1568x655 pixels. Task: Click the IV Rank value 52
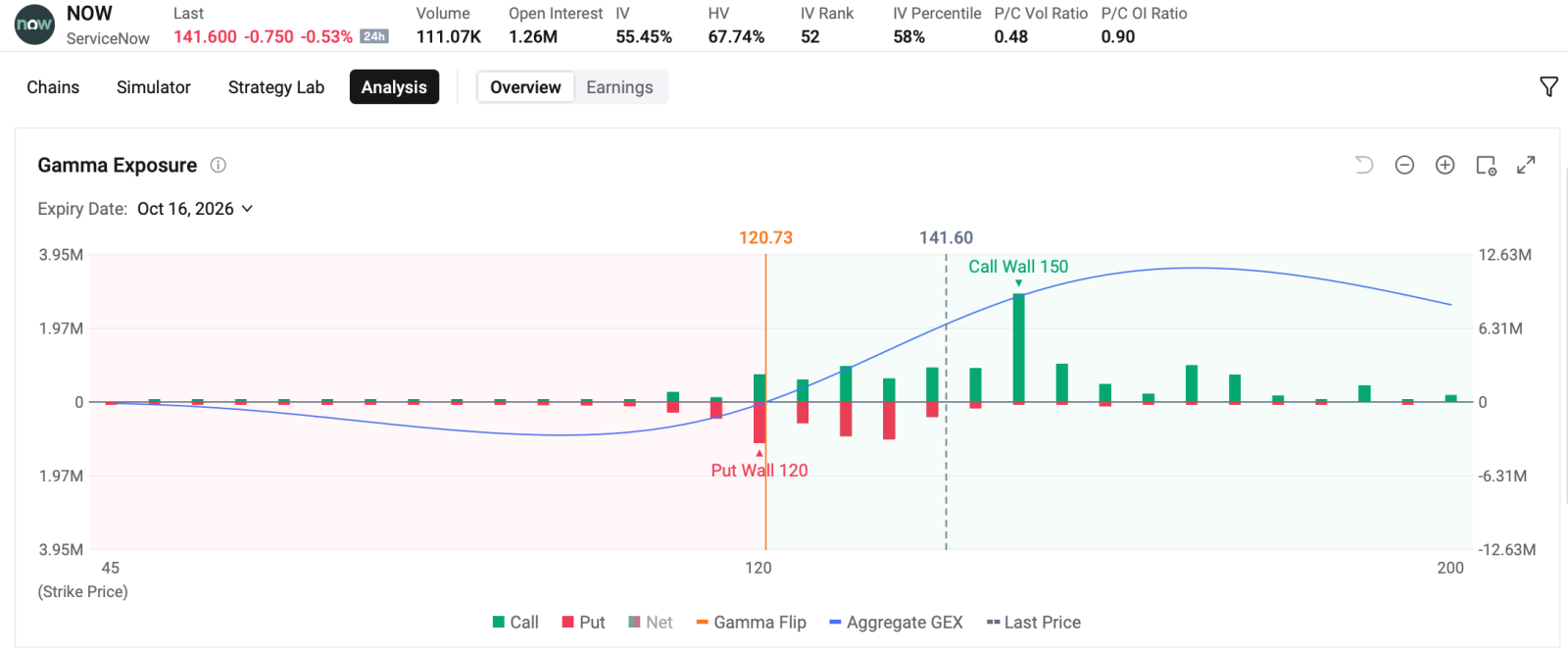809,36
